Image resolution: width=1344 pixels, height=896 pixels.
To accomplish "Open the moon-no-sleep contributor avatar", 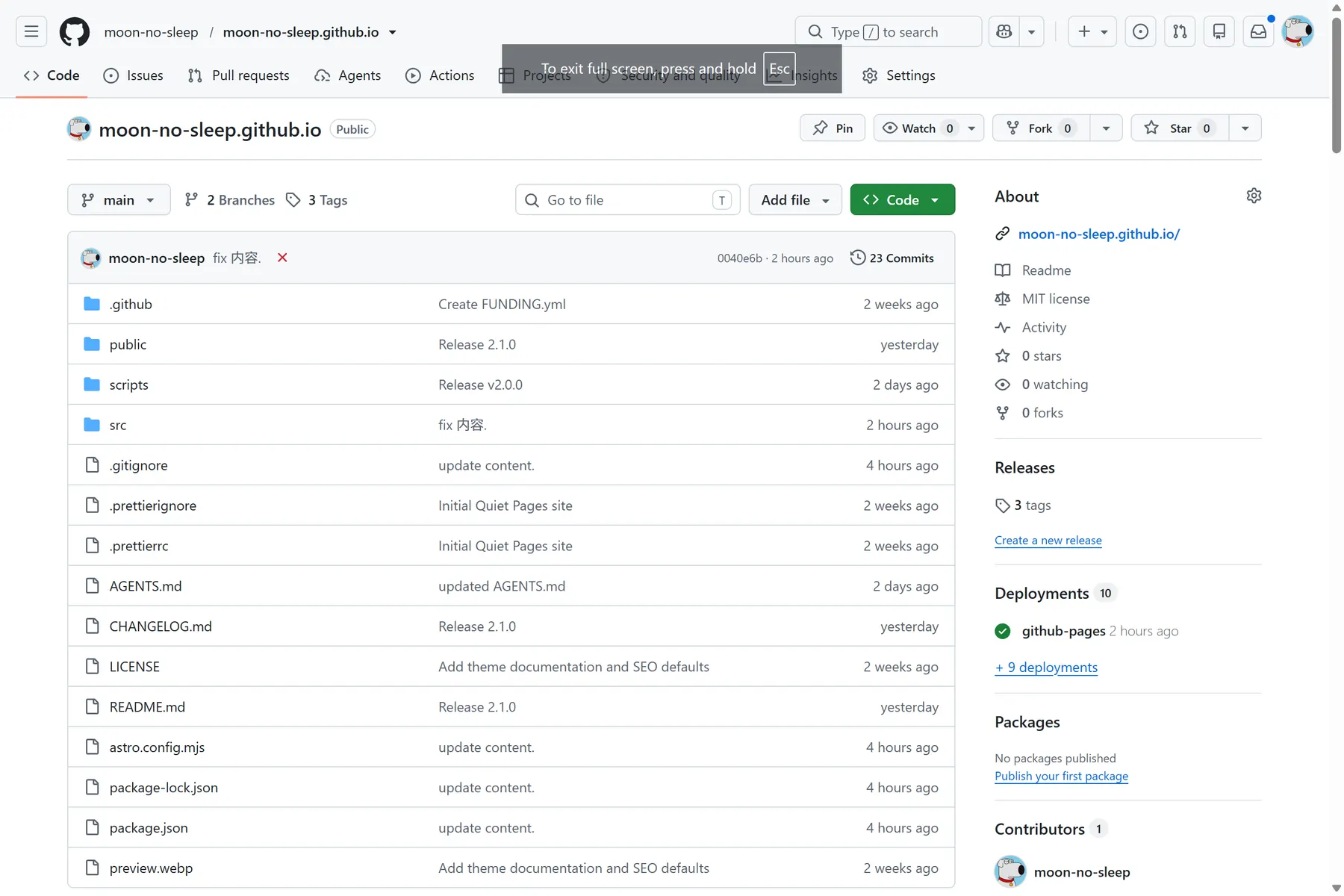I will coord(1010,871).
